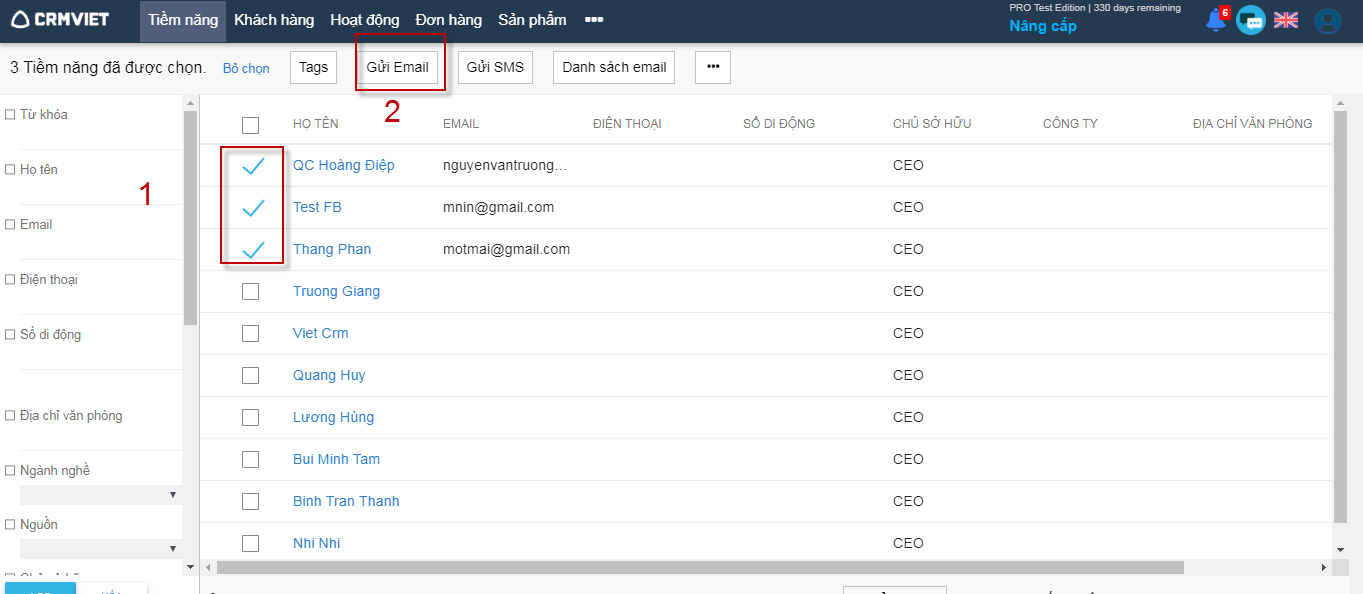Screen dimensions: 1363x594
Task: Open the notifications bell icon
Action: (1215, 20)
